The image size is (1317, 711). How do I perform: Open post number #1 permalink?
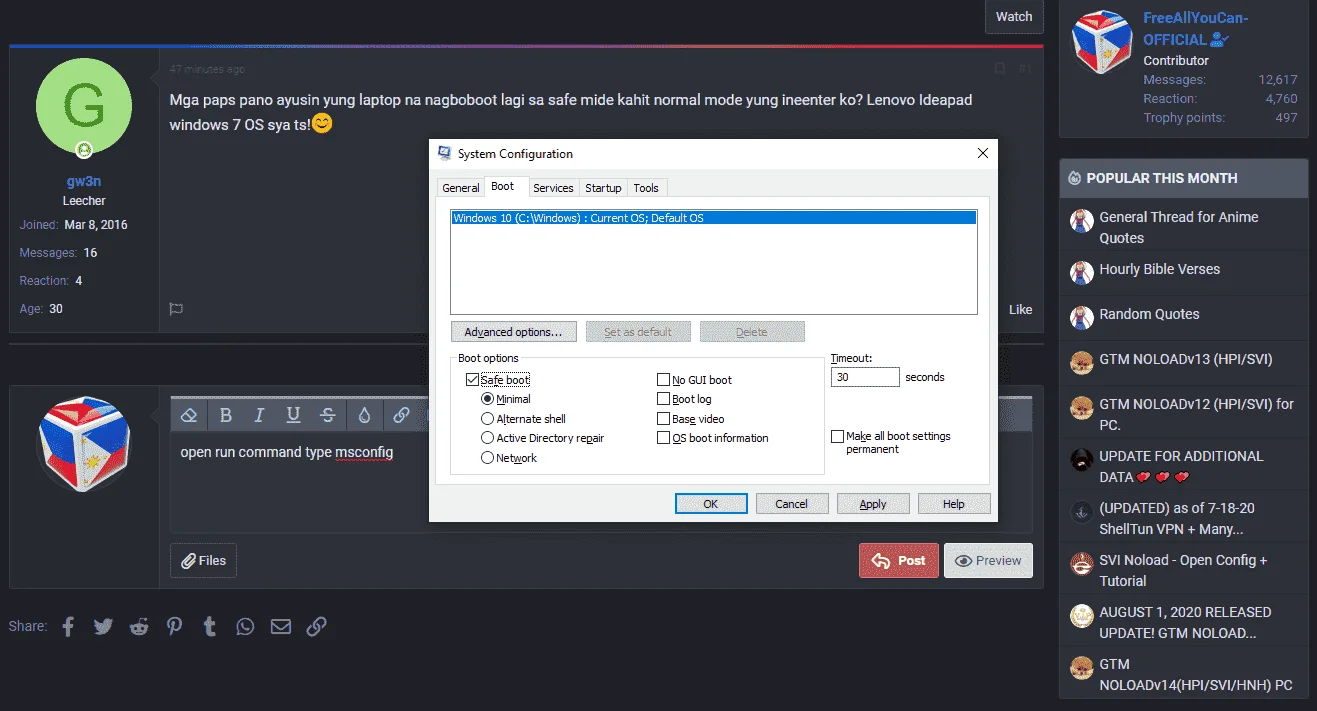[x=1025, y=69]
